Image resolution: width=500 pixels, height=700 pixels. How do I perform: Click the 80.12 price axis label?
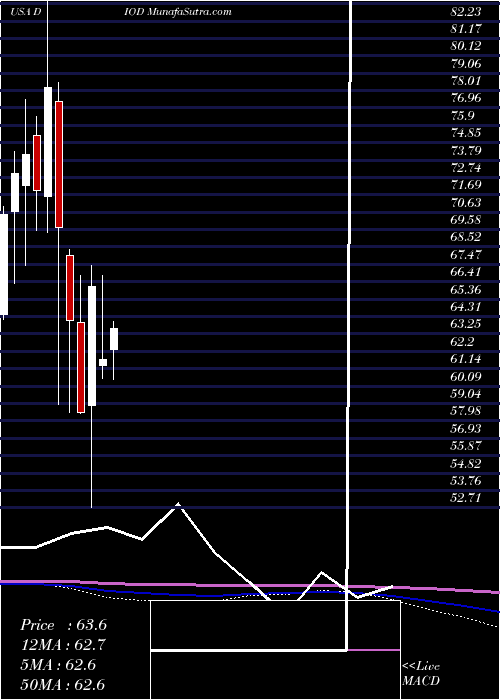pyautogui.click(x=465, y=47)
